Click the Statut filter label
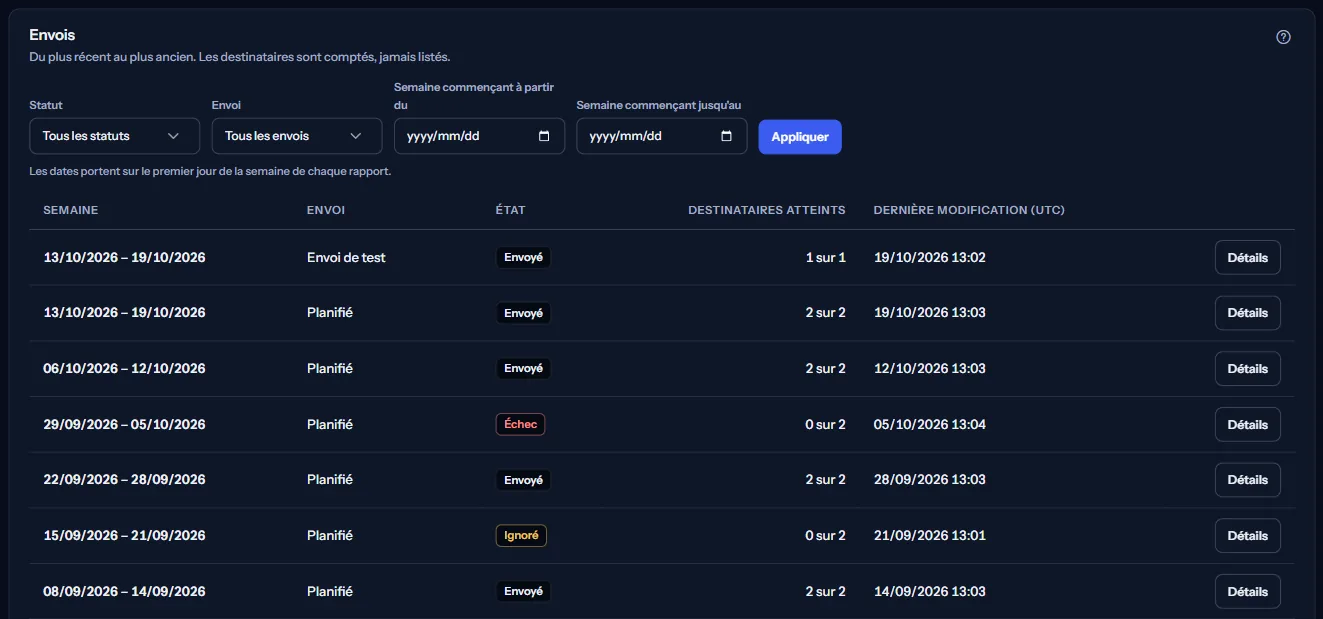1323x619 pixels. (x=46, y=105)
